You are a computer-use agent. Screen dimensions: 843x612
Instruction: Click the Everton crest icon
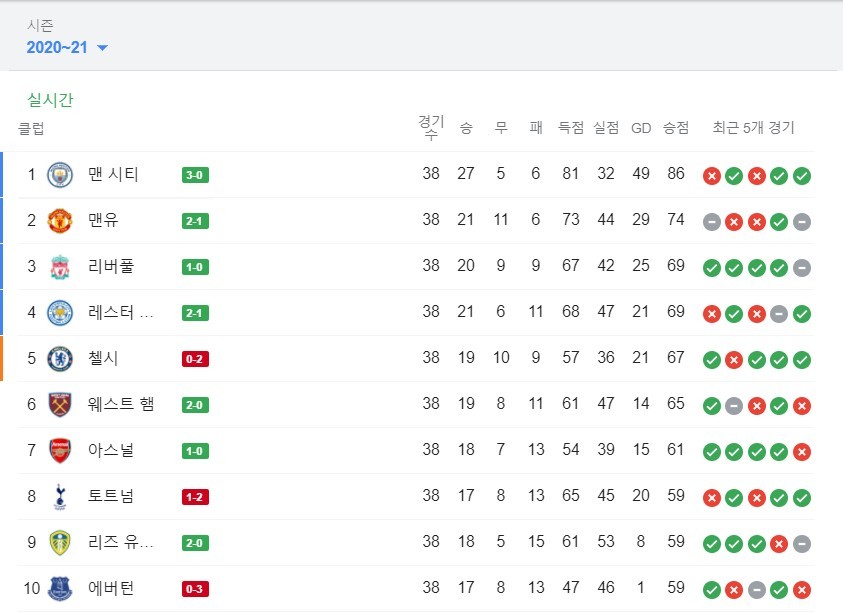tap(60, 588)
